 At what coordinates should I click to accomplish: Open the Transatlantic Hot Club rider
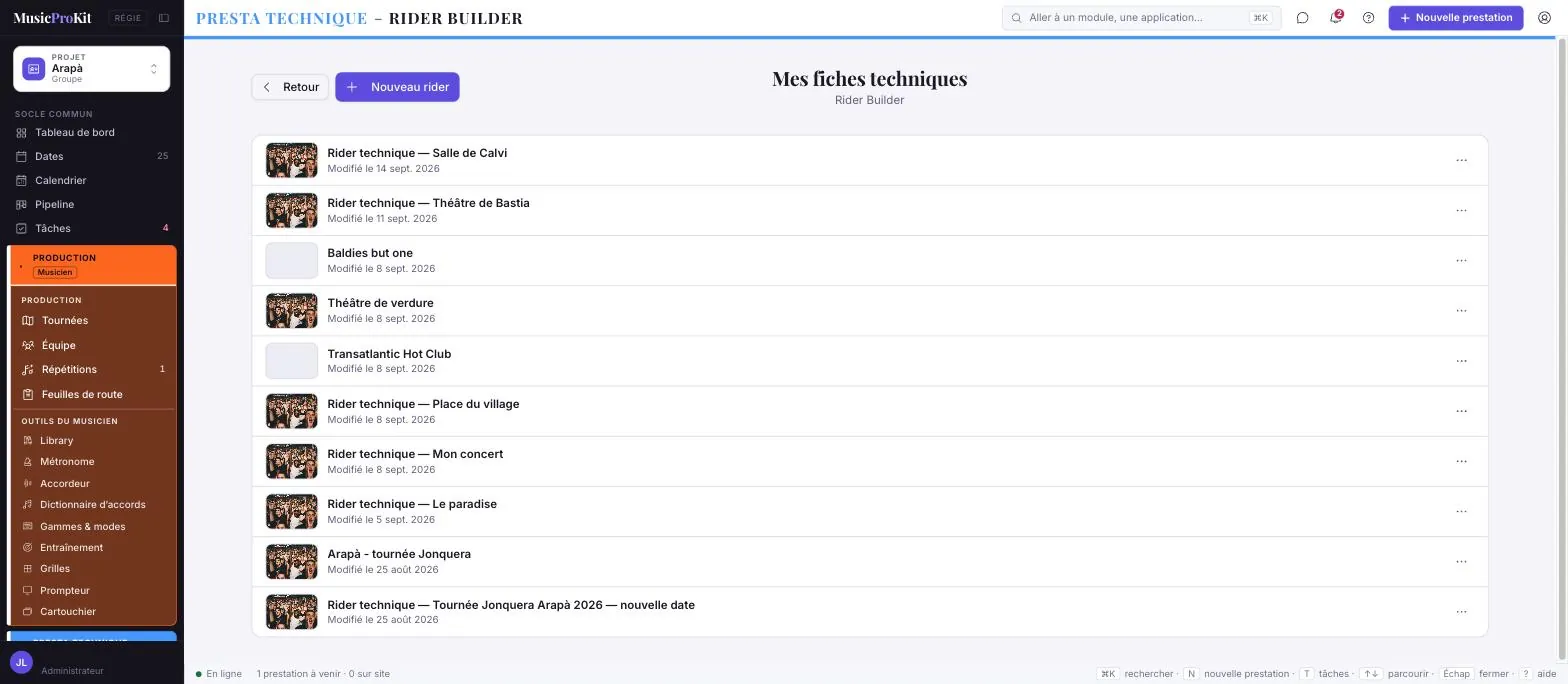click(389, 354)
